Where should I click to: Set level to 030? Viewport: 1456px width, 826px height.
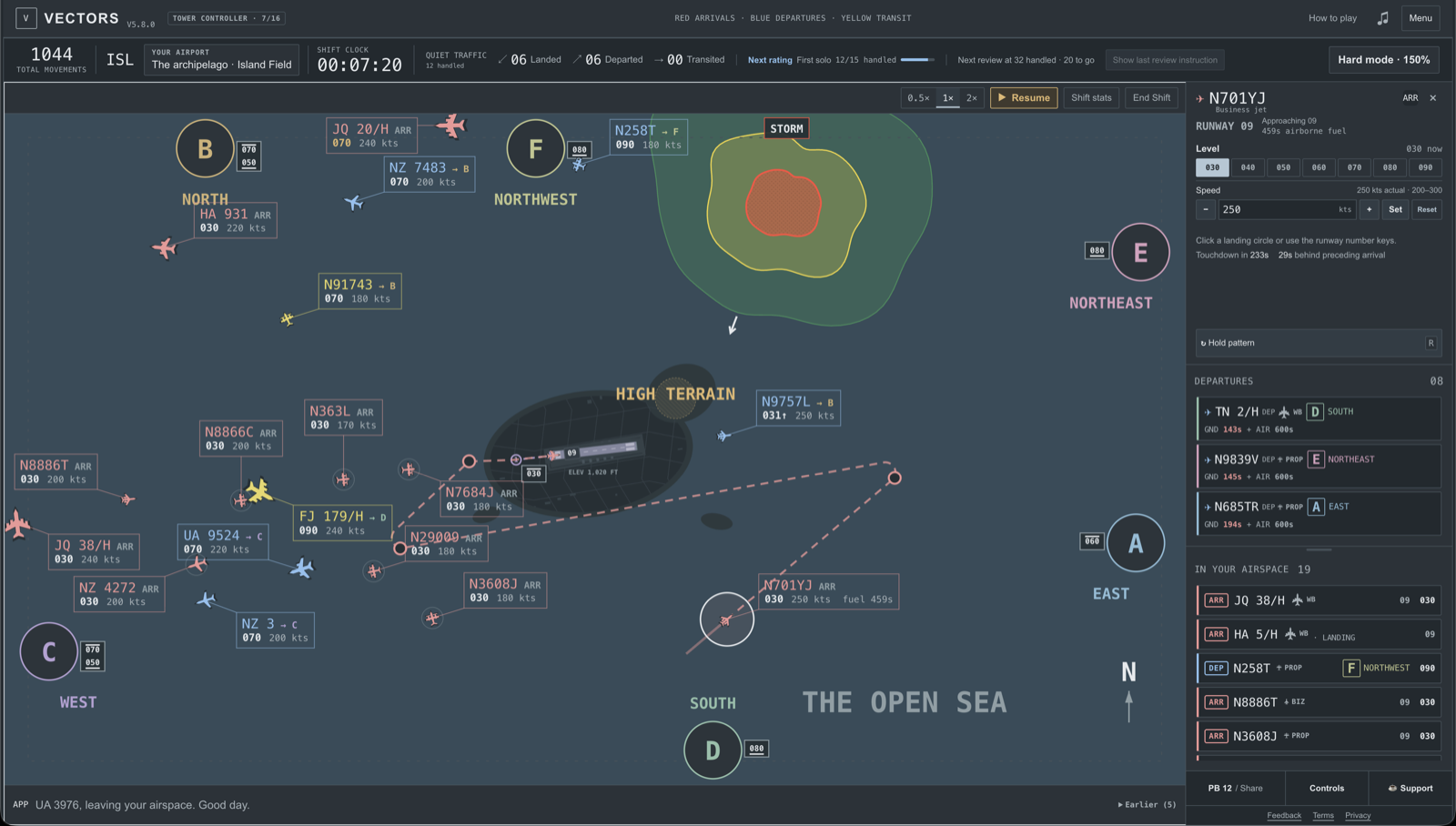[x=1212, y=167]
